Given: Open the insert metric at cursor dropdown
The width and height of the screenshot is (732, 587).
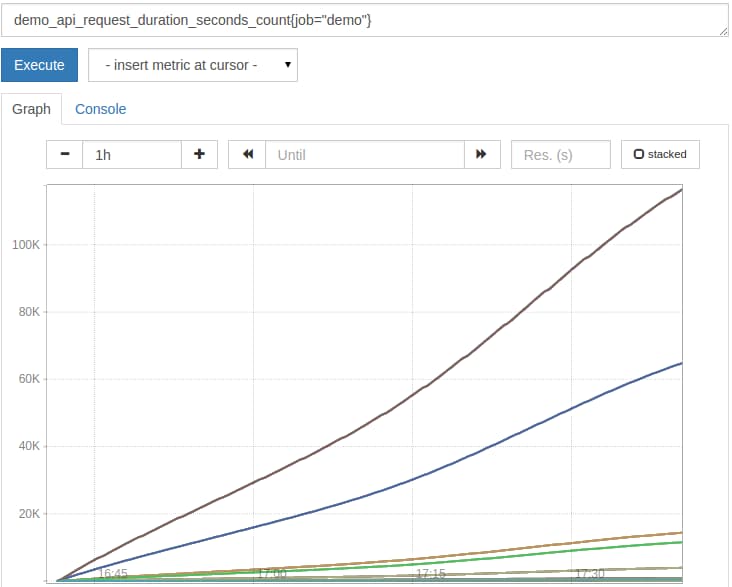Looking at the screenshot, I should 193,65.
